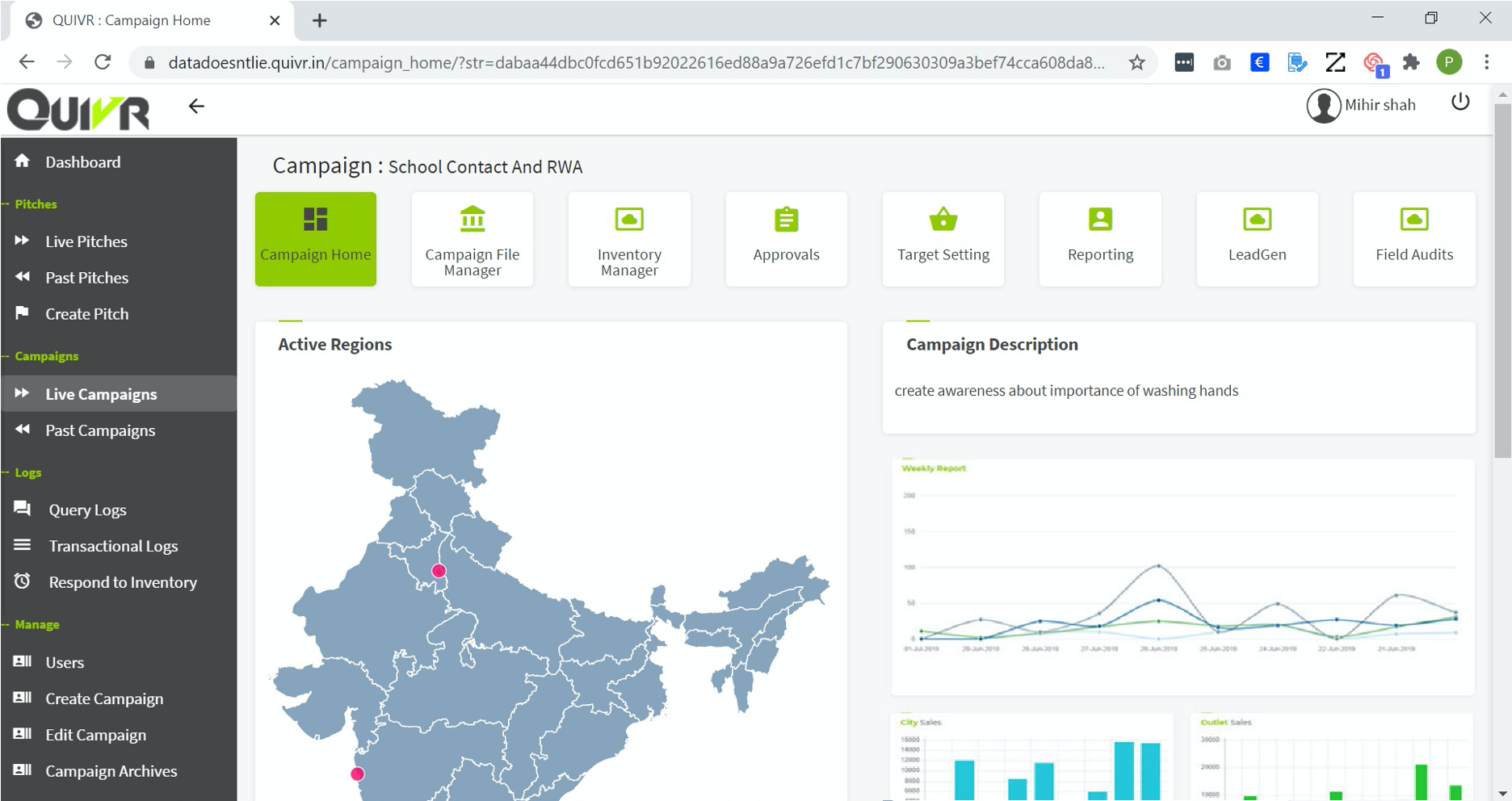1512x801 pixels.
Task: Open a new browser tab
Action: (320, 20)
